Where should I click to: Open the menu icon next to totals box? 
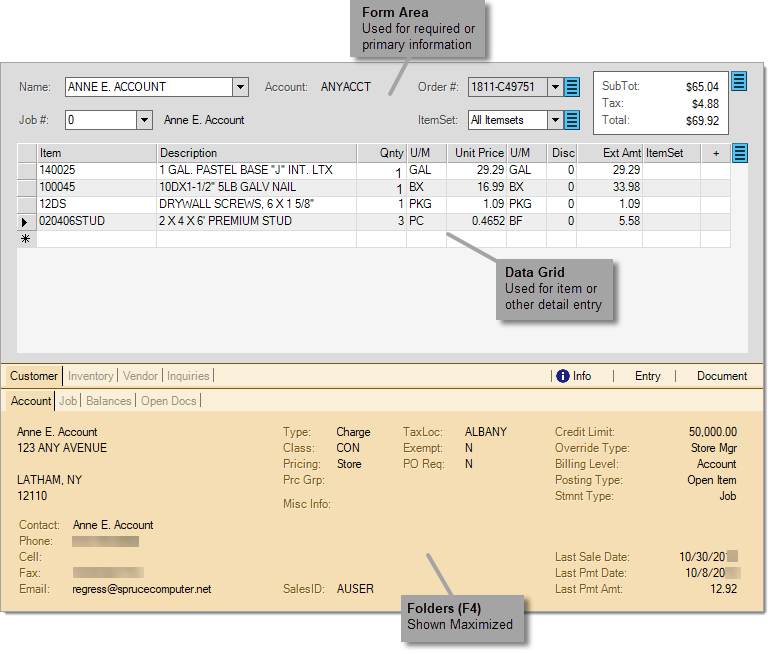click(x=739, y=82)
